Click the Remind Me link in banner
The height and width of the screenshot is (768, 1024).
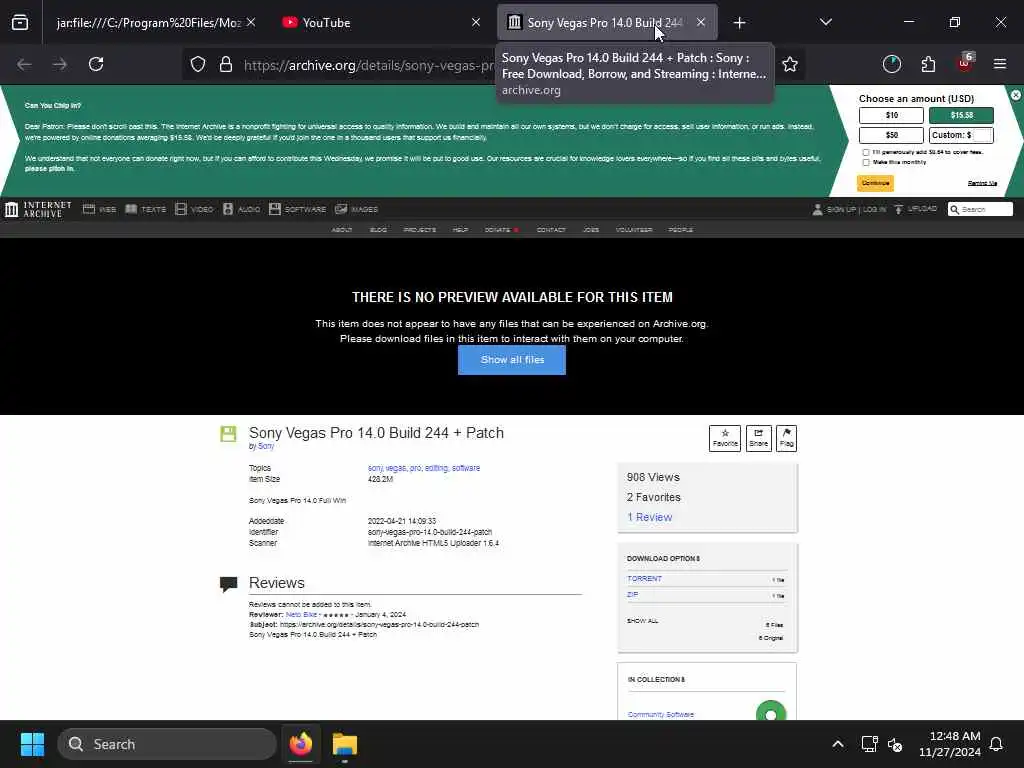click(x=982, y=184)
